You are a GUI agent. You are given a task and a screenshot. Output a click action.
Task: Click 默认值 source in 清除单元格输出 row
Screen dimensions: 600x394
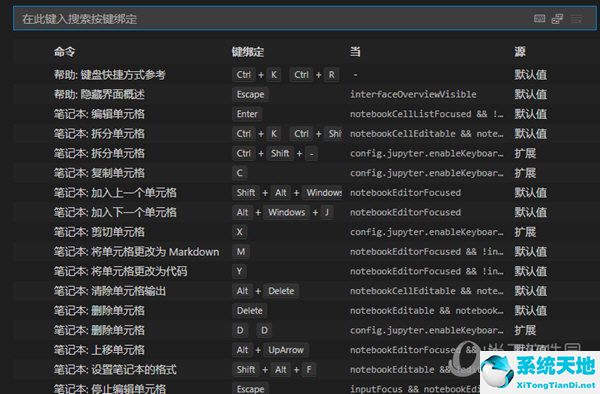[531, 291]
